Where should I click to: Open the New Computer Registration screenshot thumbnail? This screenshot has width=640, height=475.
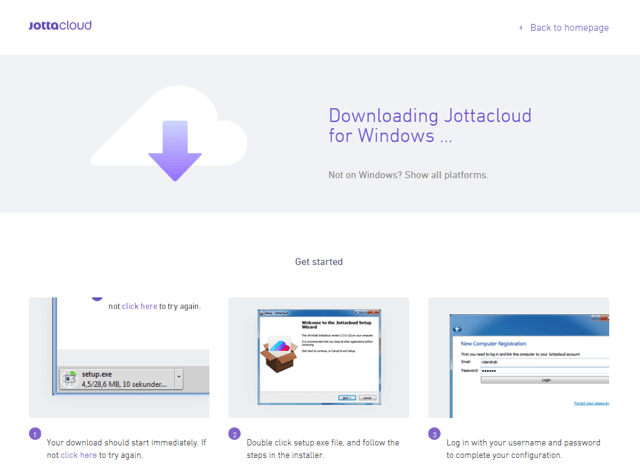click(518, 357)
